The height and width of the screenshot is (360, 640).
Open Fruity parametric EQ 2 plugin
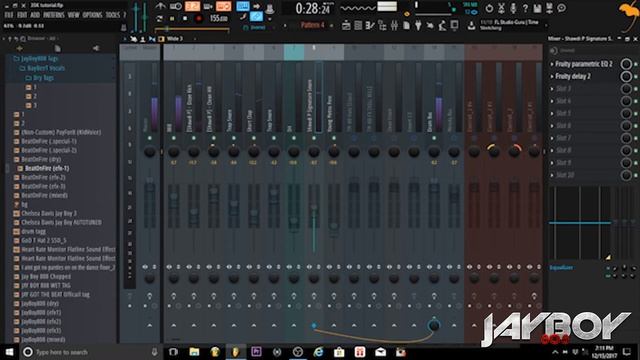point(584,64)
